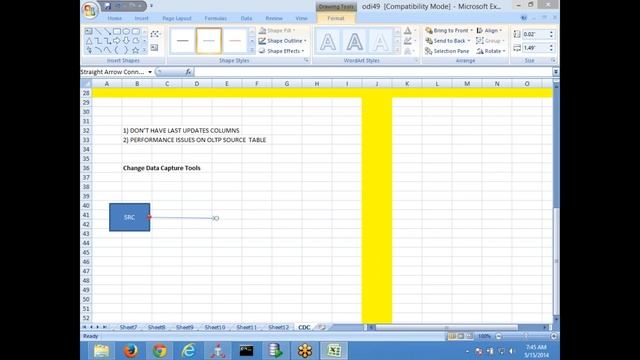Viewport: 640px width, 360px height.
Task: Expand the Insert Shapes gallery
Action: tap(144, 50)
